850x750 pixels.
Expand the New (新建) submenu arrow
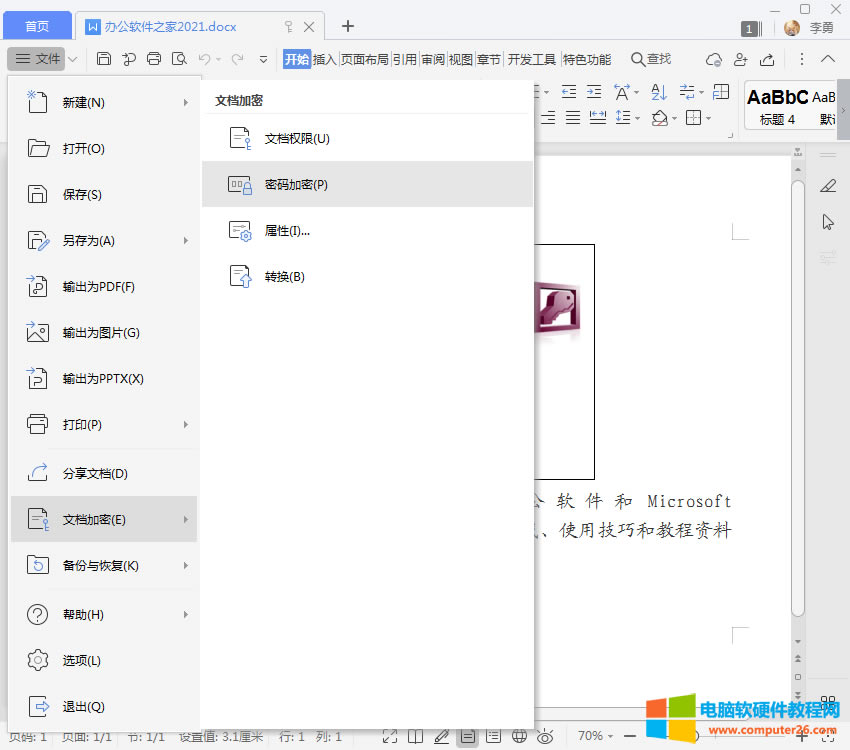pos(186,103)
